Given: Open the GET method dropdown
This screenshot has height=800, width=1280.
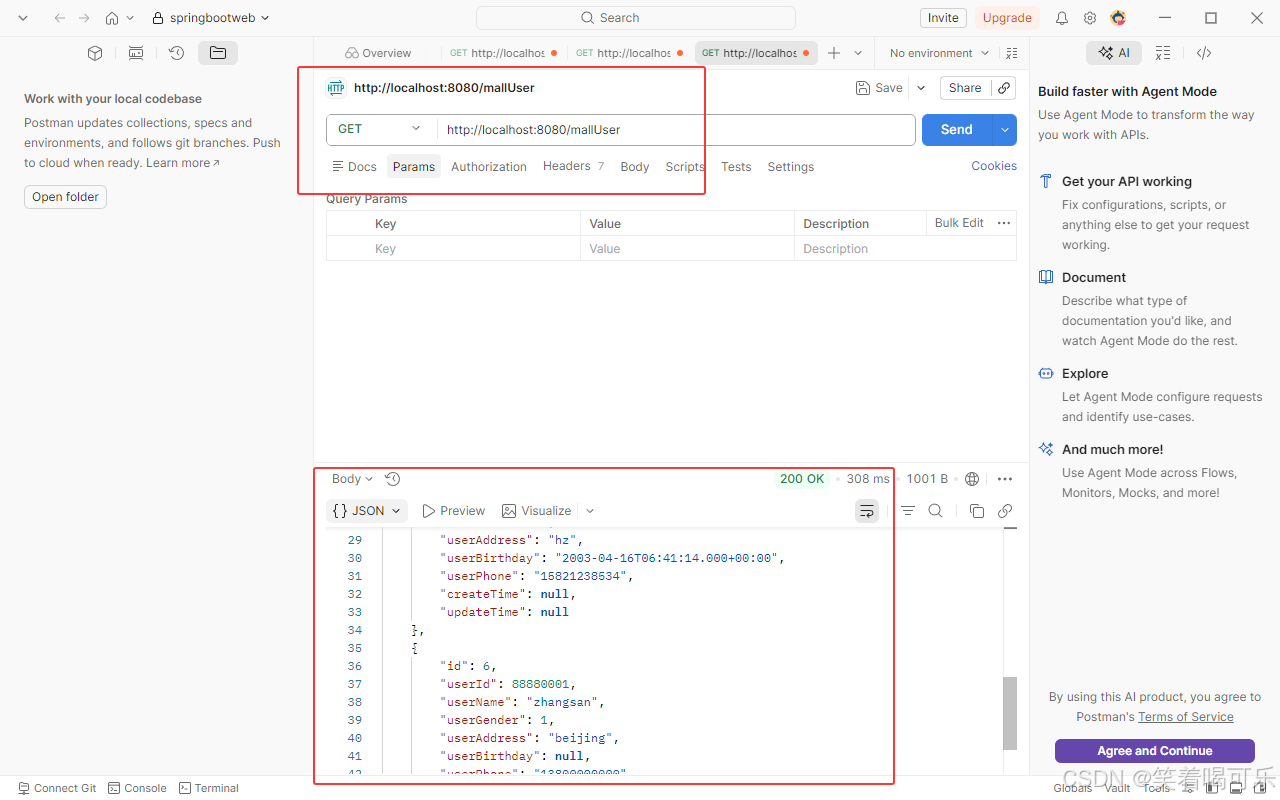Looking at the screenshot, I should (x=381, y=129).
